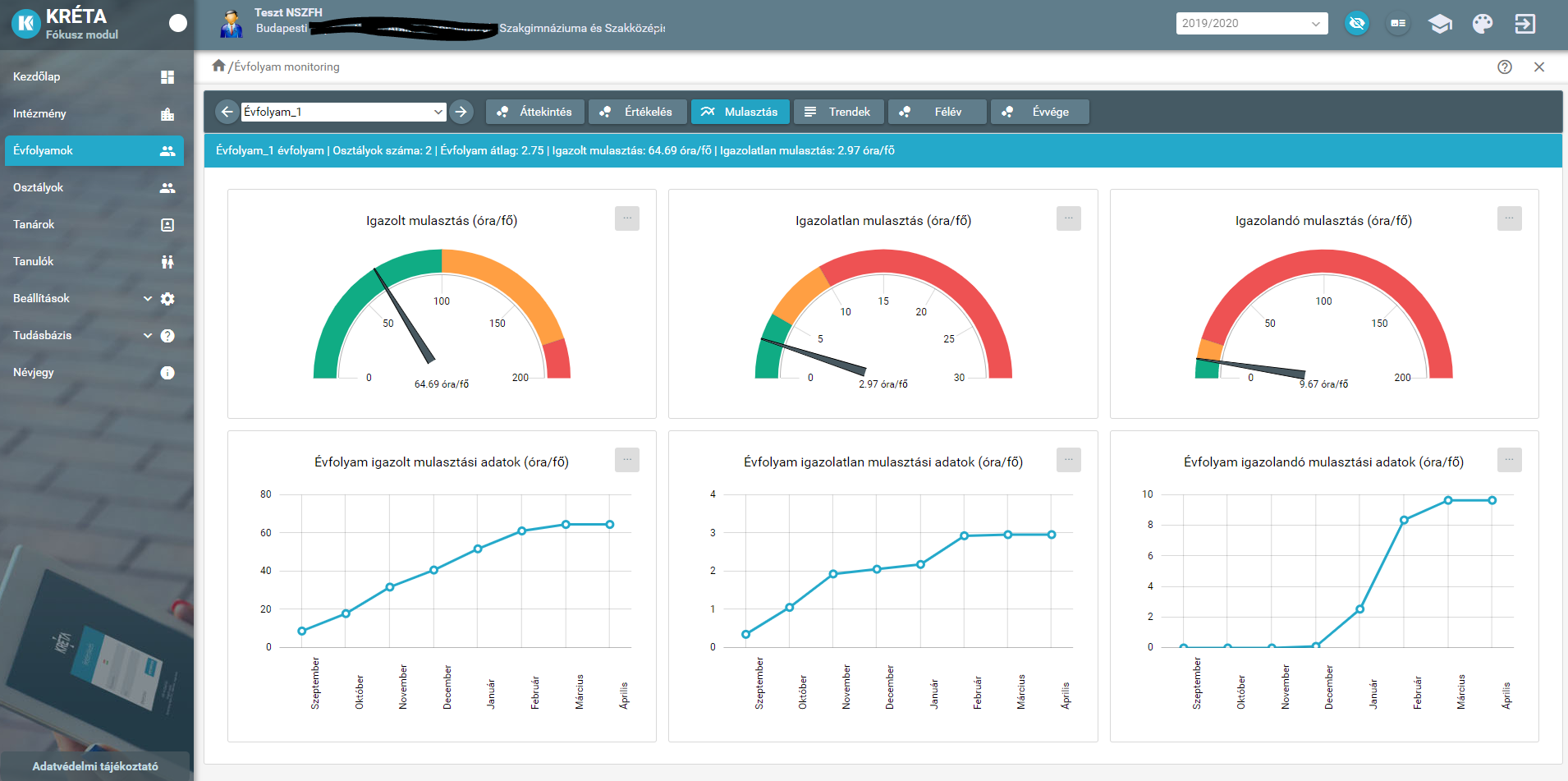The width and height of the screenshot is (1568, 781).
Task: Go to next évfolyam with right arrow
Action: click(x=461, y=112)
